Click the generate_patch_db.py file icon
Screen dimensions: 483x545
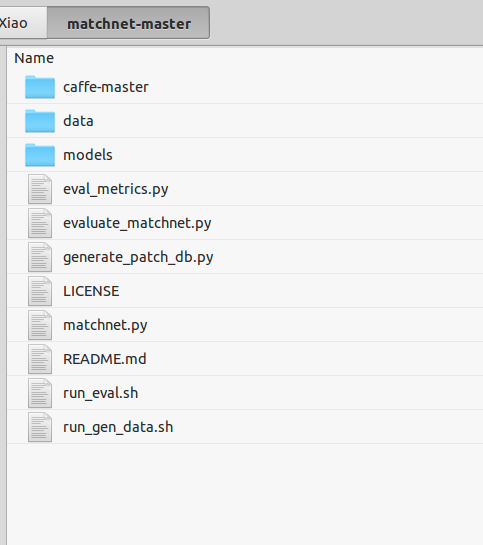(40, 257)
